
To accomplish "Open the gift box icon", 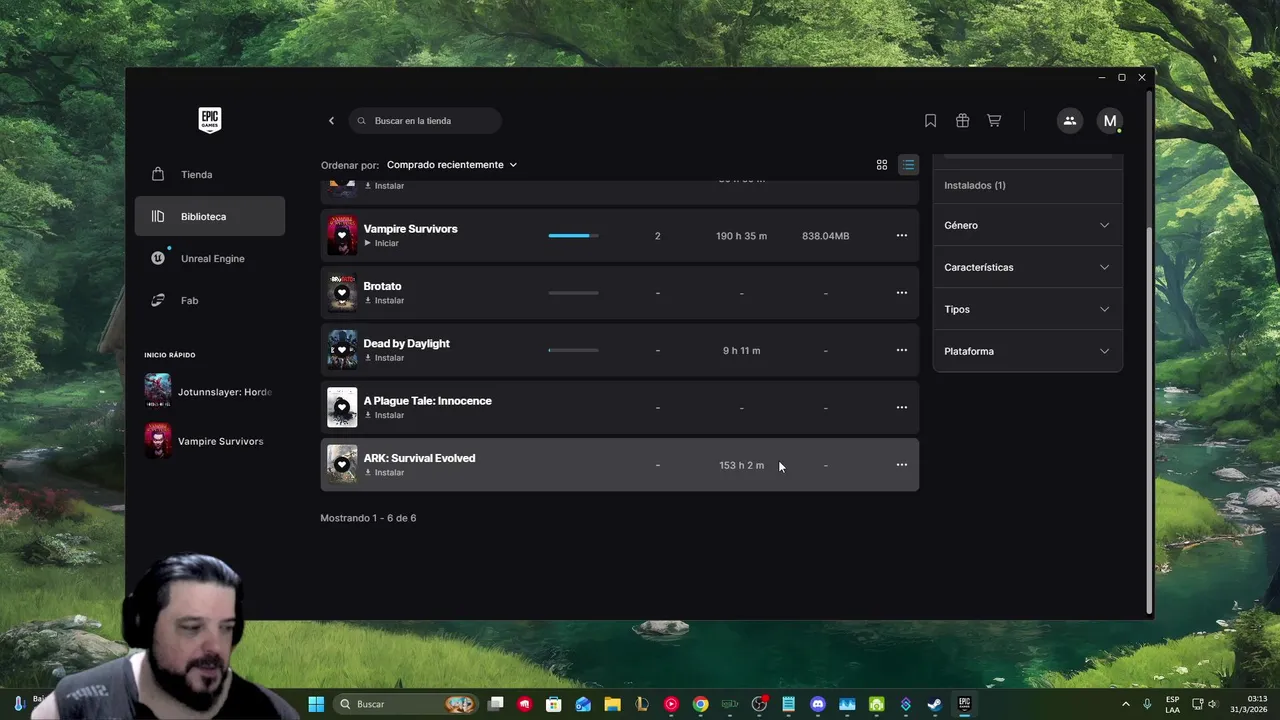I will [x=962, y=121].
